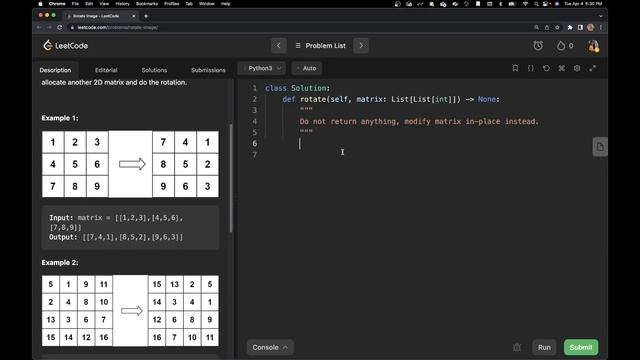This screenshot has width=640, height=360.
Task: Click the debugger bug icon
Action: click(517, 347)
